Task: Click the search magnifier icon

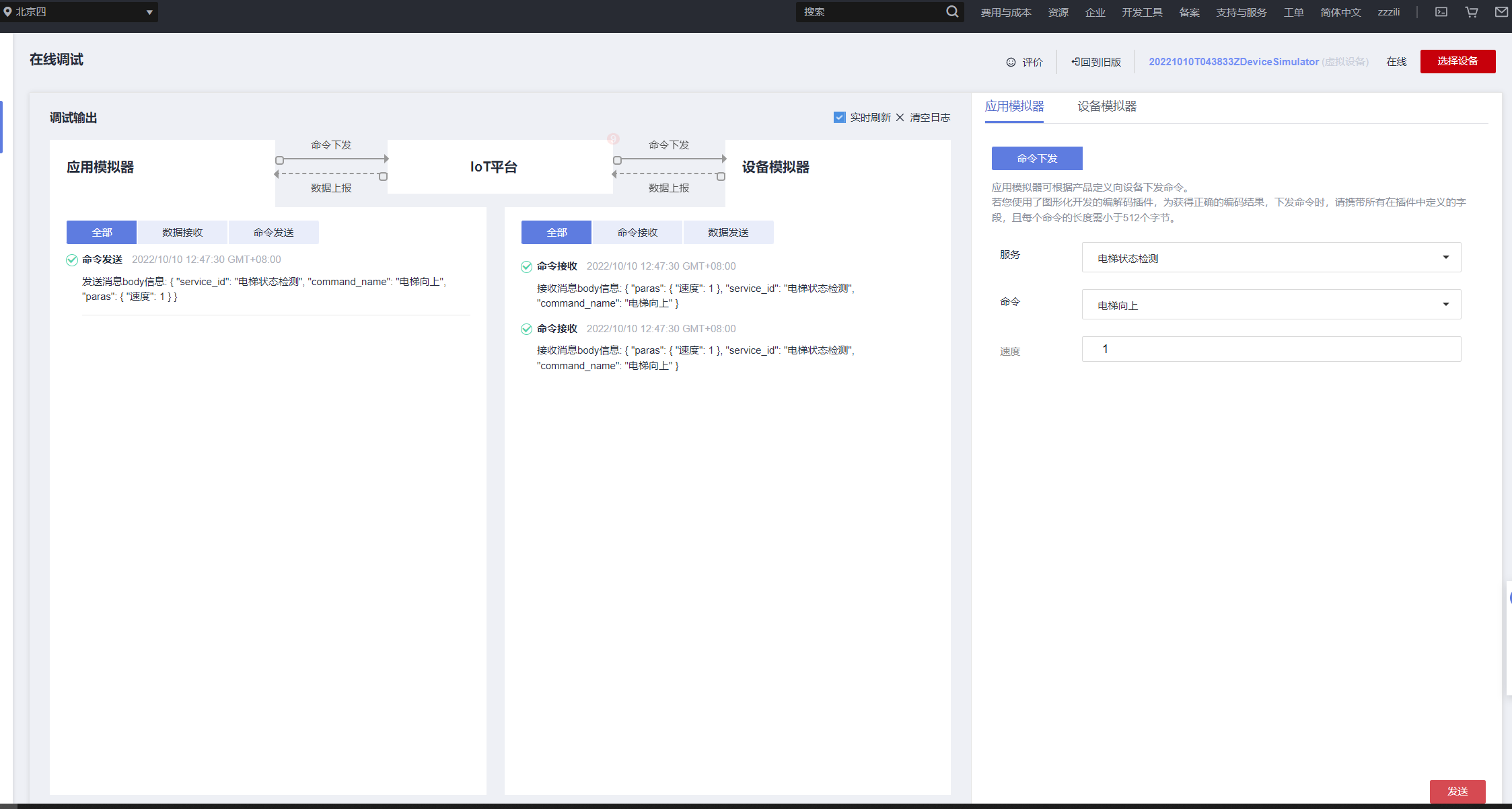Action: pos(951,11)
